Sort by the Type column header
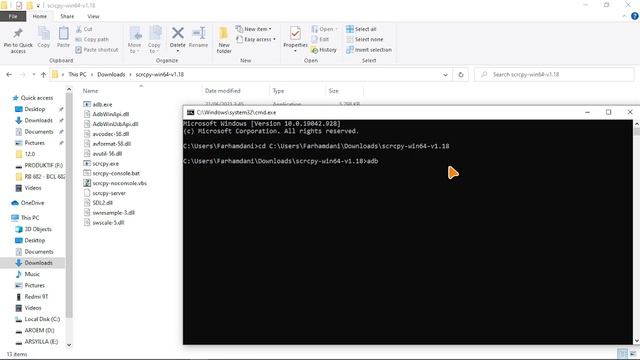 tap(278, 91)
